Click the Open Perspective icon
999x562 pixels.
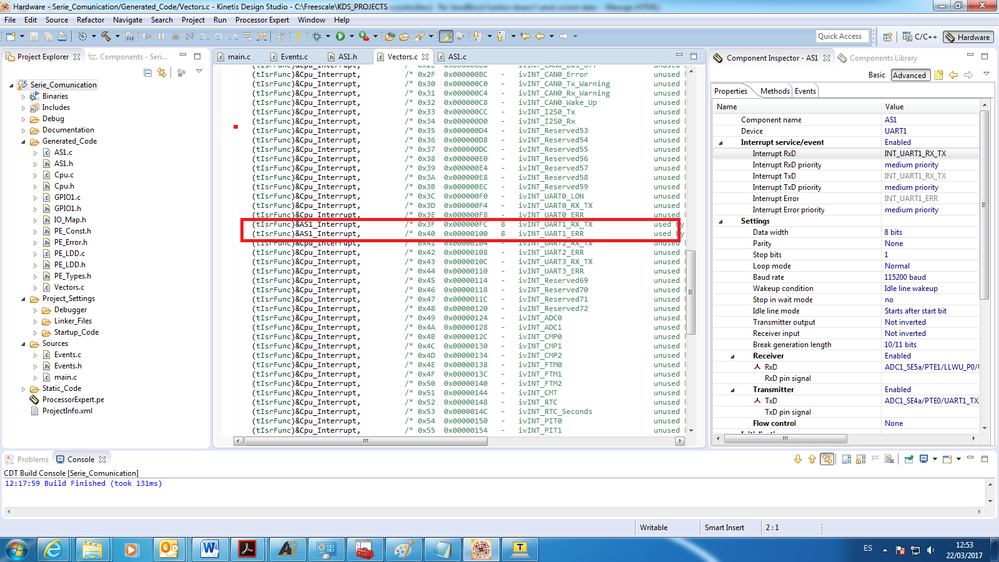point(888,37)
